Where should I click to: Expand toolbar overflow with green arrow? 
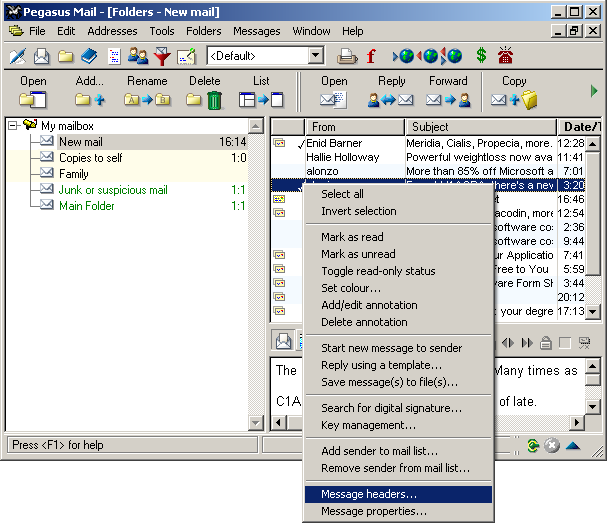[595, 91]
